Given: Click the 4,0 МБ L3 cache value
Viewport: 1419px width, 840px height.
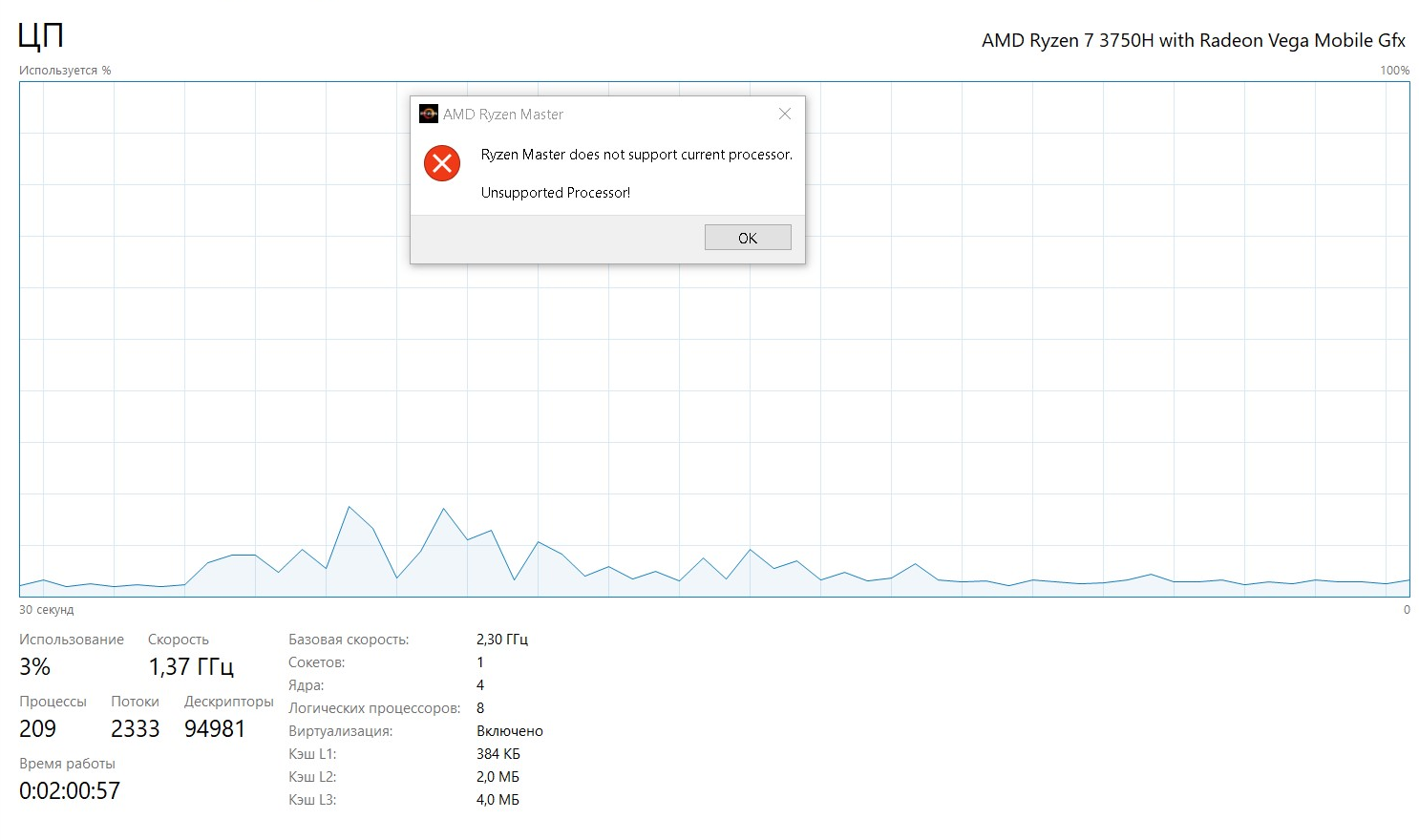Looking at the screenshot, I should coord(498,800).
